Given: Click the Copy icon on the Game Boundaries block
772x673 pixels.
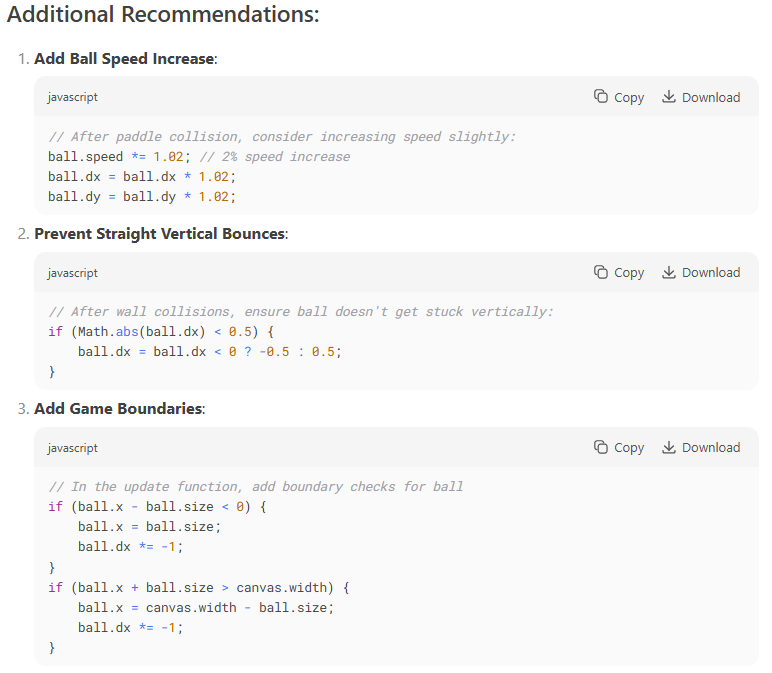Looking at the screenshot, I should click(601, 447).
